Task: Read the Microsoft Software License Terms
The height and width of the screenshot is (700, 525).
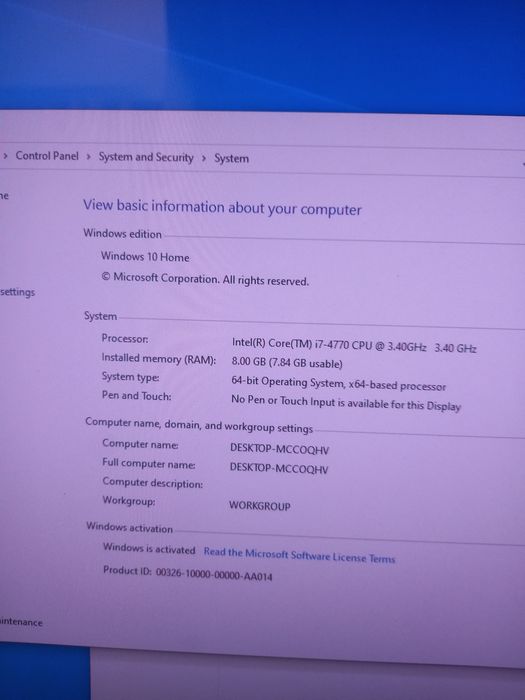Action: (299, 555)
